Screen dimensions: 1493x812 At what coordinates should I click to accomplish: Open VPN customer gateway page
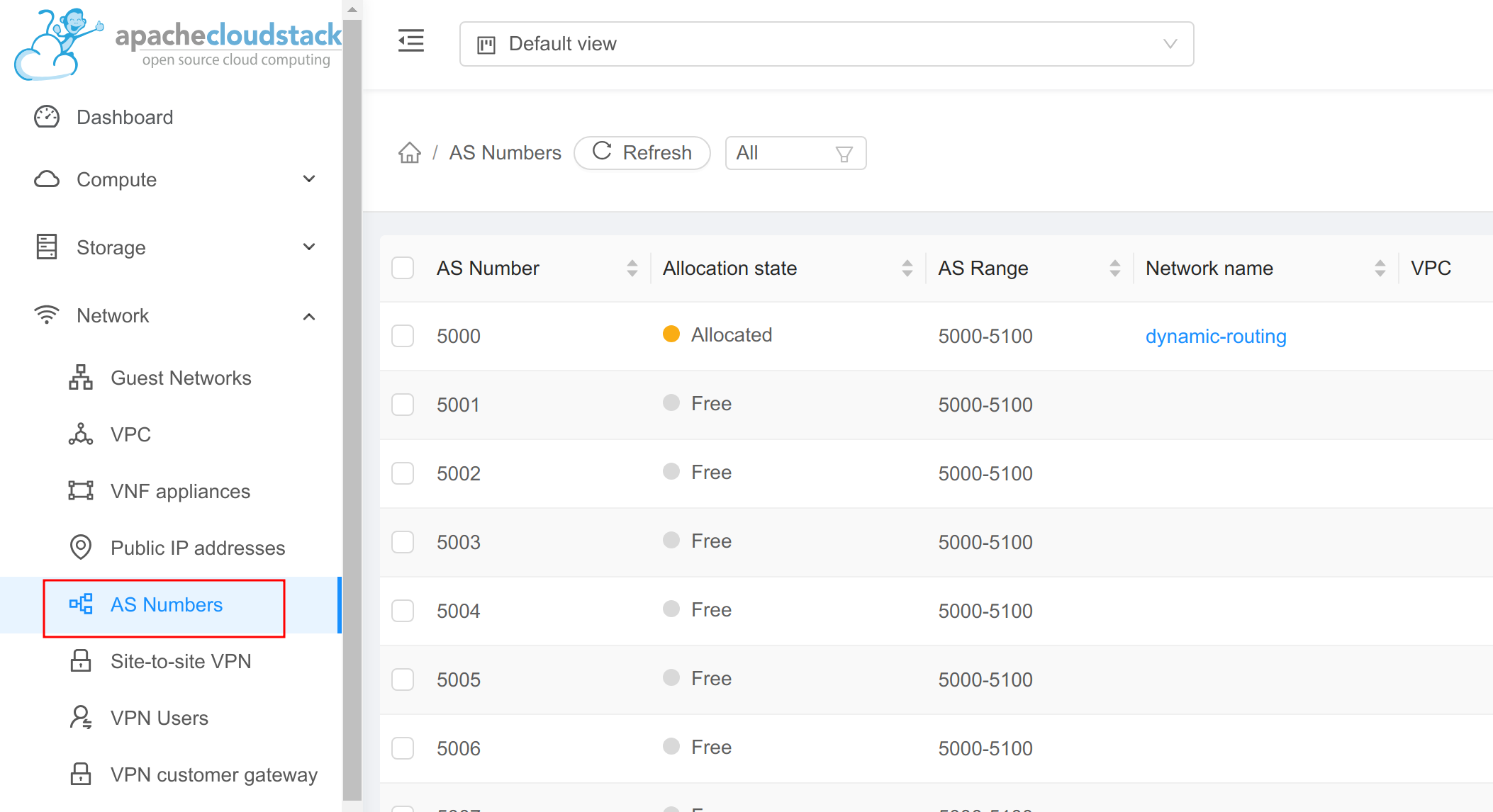(213, 774)
